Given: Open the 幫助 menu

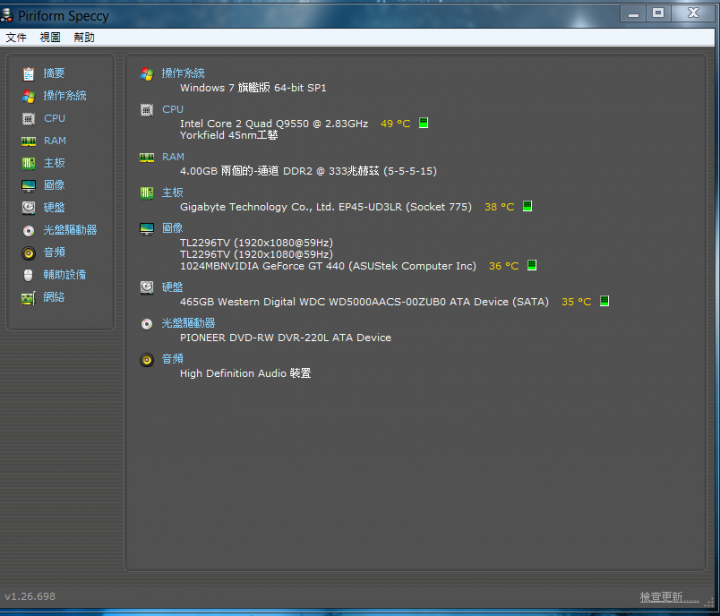Looking at the screenshot, I should pyautogui.click(x=84, y=37).
